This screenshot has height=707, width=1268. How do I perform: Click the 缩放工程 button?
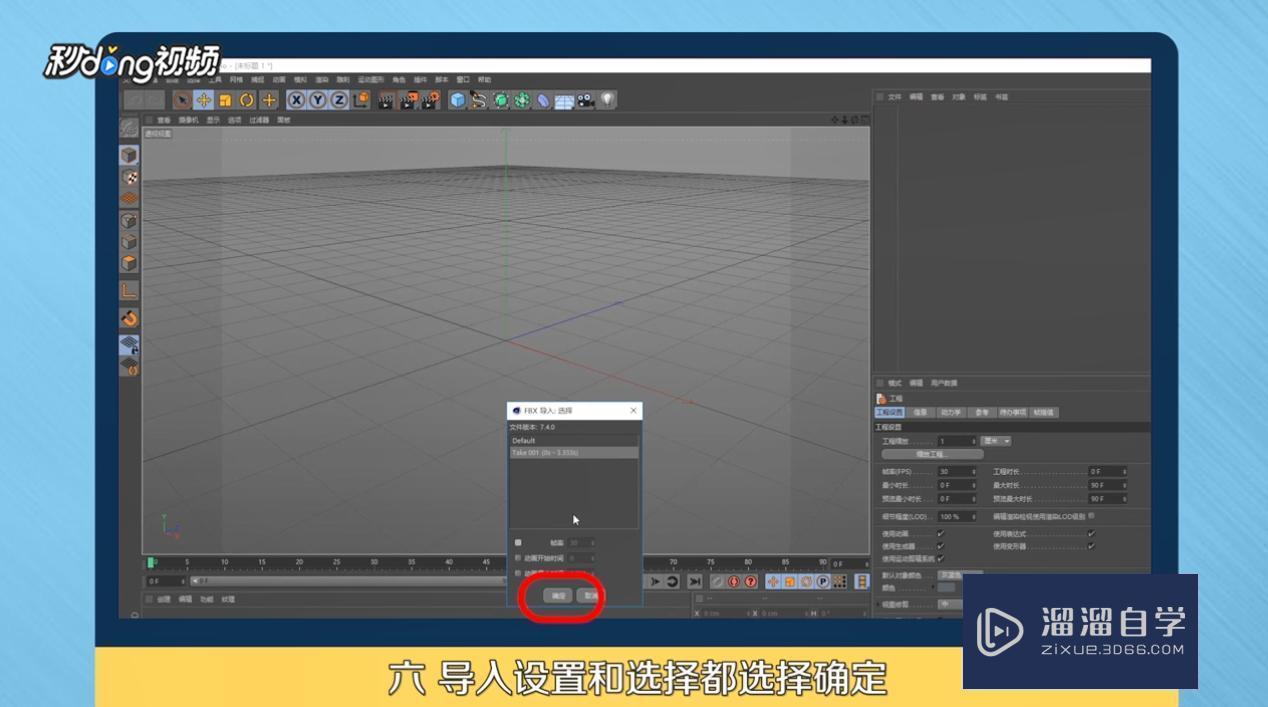(933, 454)
